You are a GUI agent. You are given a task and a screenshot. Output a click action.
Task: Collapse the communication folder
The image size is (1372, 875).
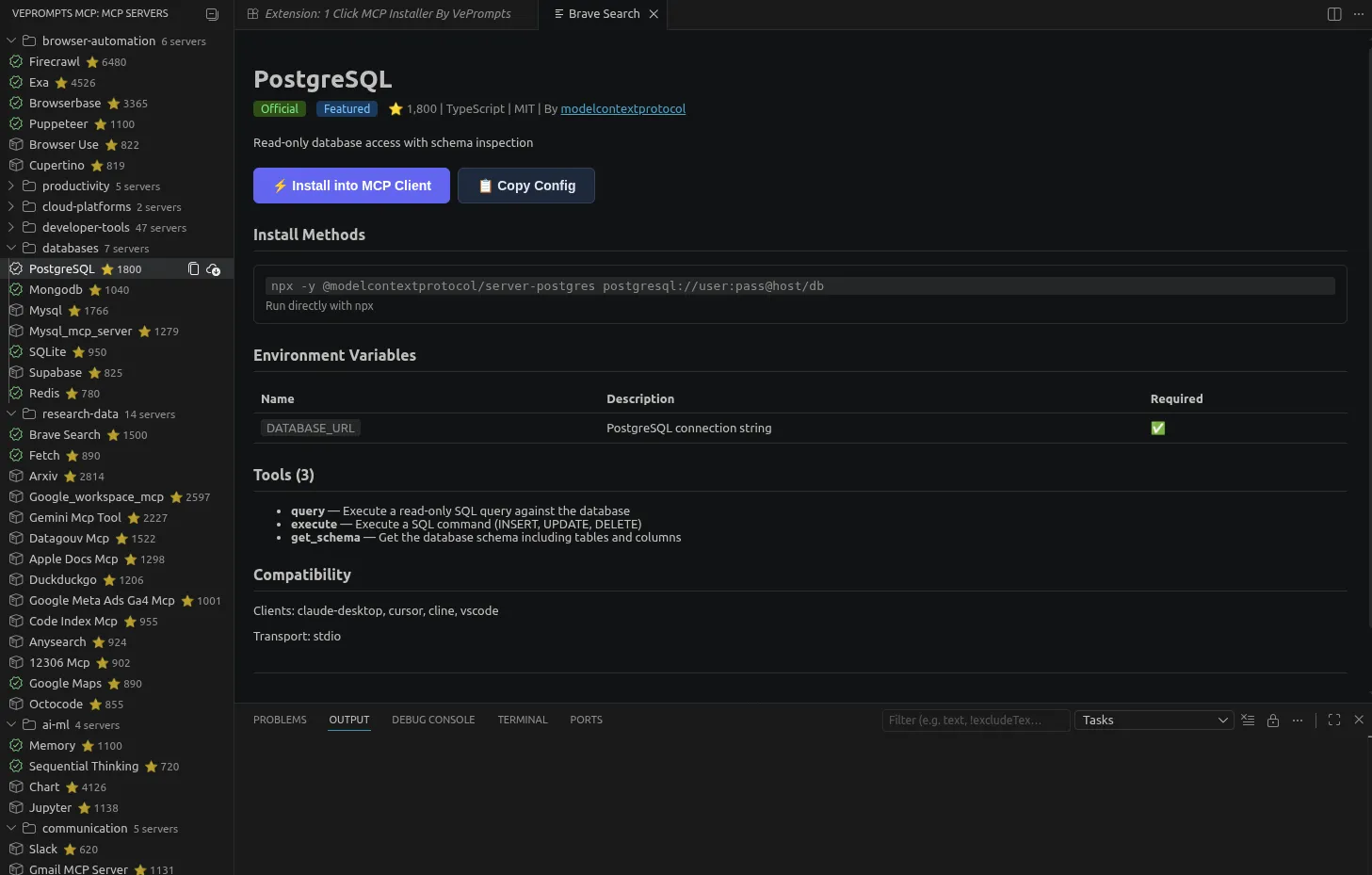[x=11, y=829]
